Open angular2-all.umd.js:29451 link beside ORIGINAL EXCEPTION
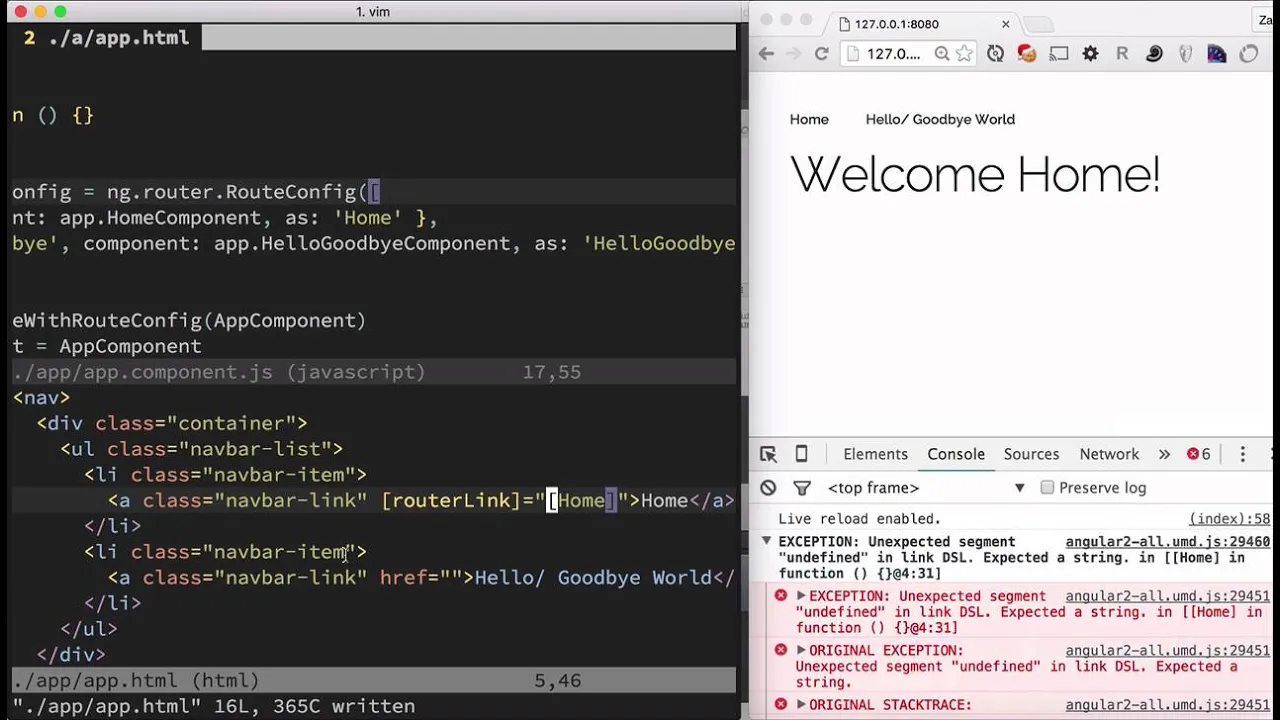Viewport: 1280px width, 720px height. click(x=1167, y=650)
